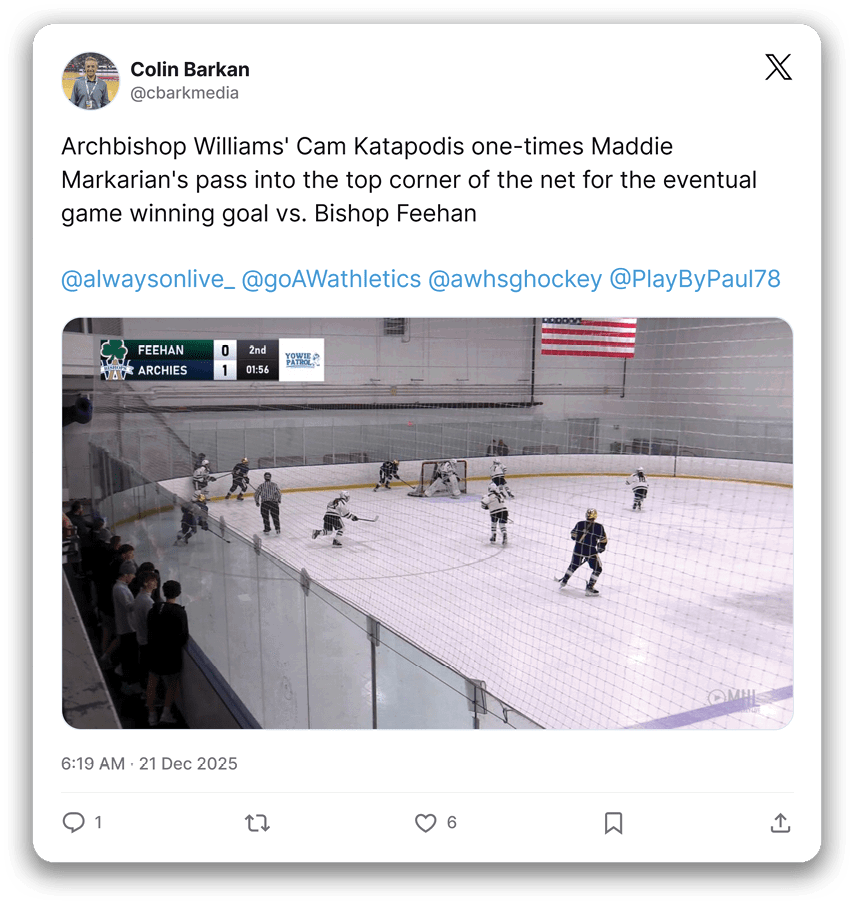Click the reply speech bubble icon
This screenshot has width=854, height=904.
click(x=73, y=822)
